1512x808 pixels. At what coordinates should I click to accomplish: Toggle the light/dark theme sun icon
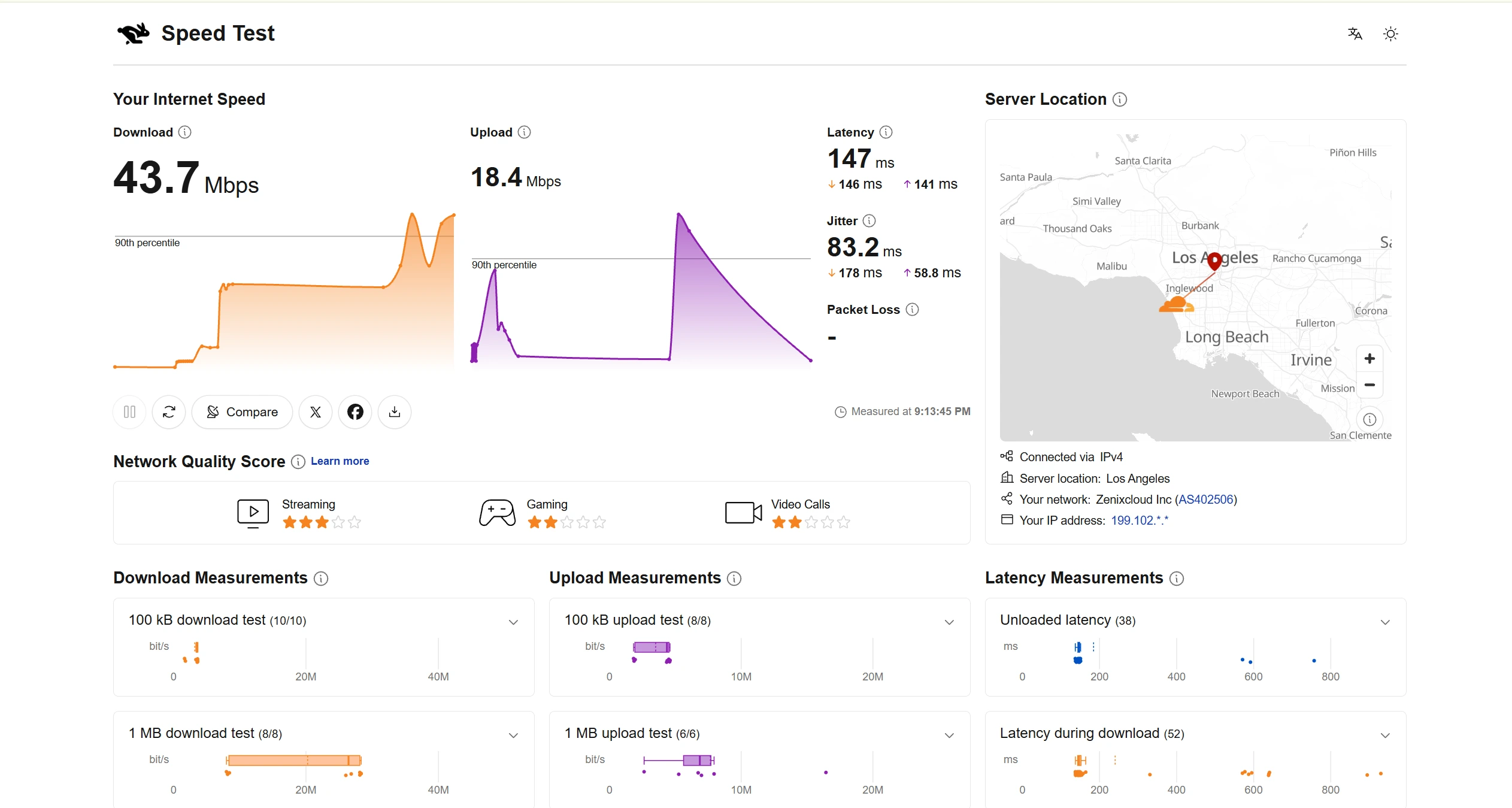pos(1390,34)
